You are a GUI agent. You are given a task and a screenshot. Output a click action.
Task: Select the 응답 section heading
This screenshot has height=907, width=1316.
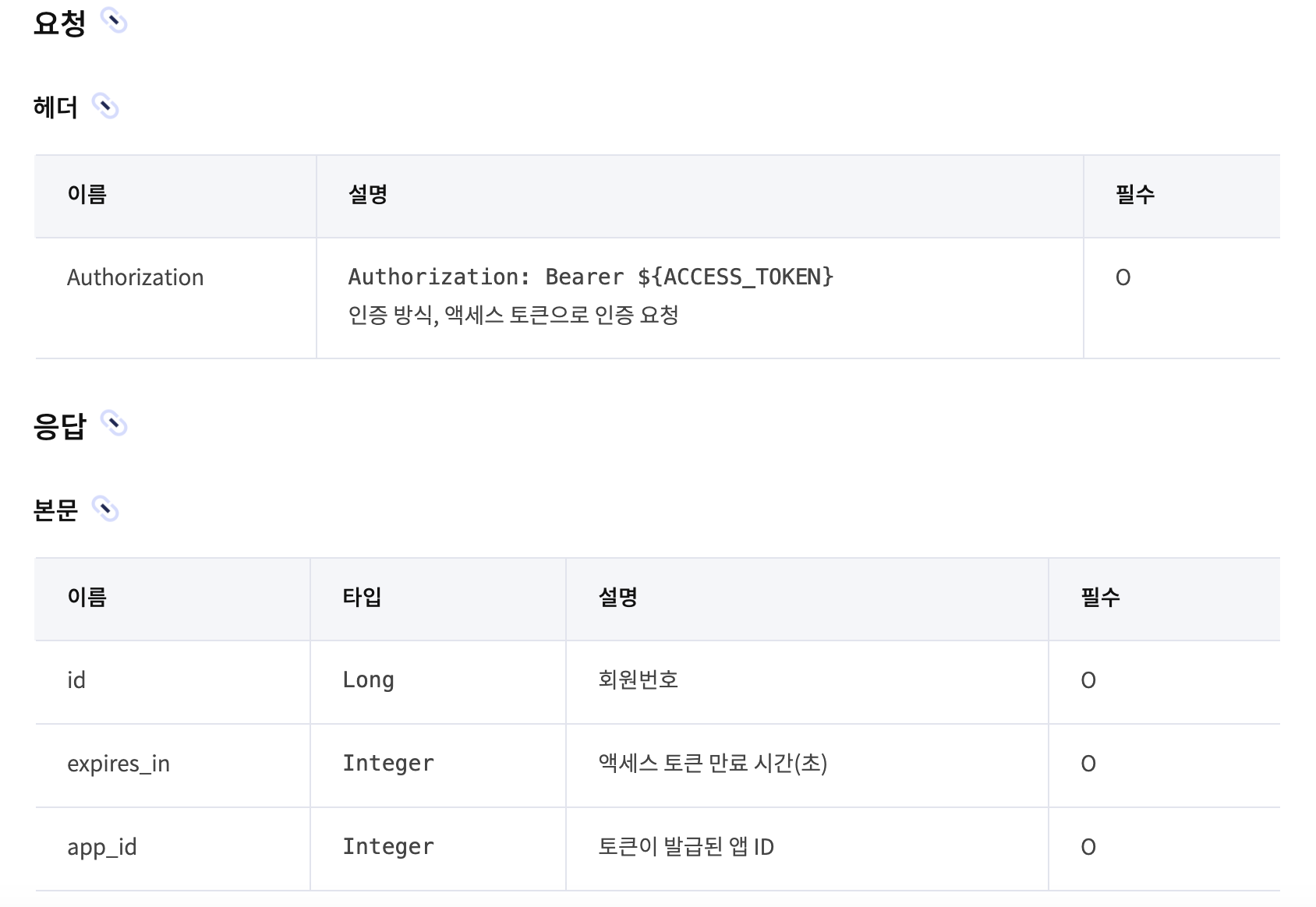[59, 425]
